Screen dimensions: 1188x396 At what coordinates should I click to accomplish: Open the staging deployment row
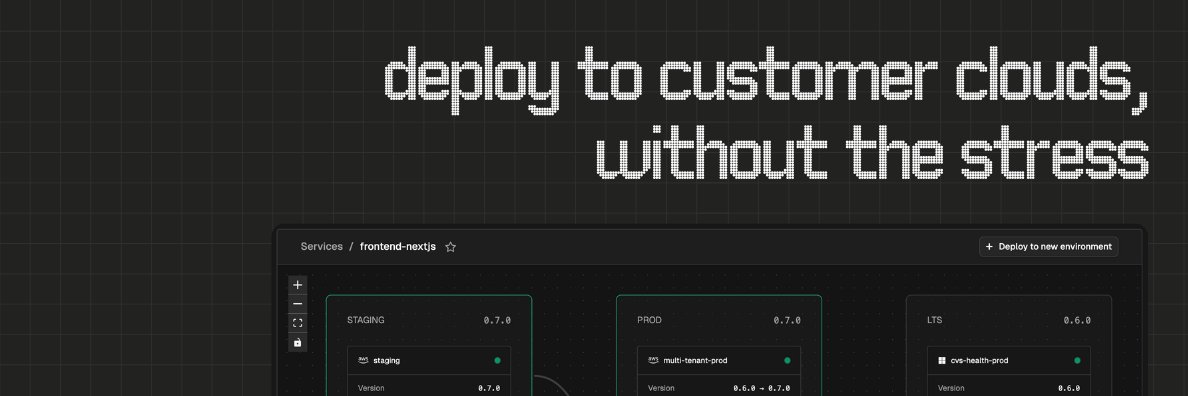click(x=429, y=360)
